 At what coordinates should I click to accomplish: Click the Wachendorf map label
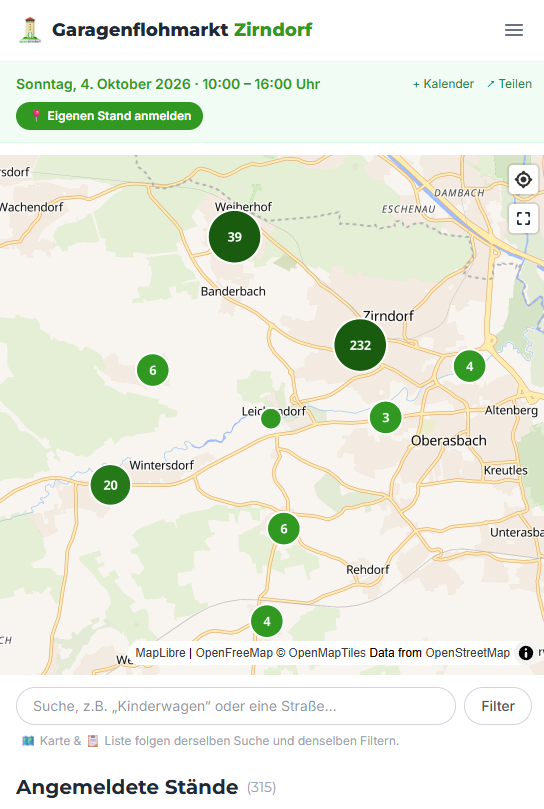coord(31,207)
